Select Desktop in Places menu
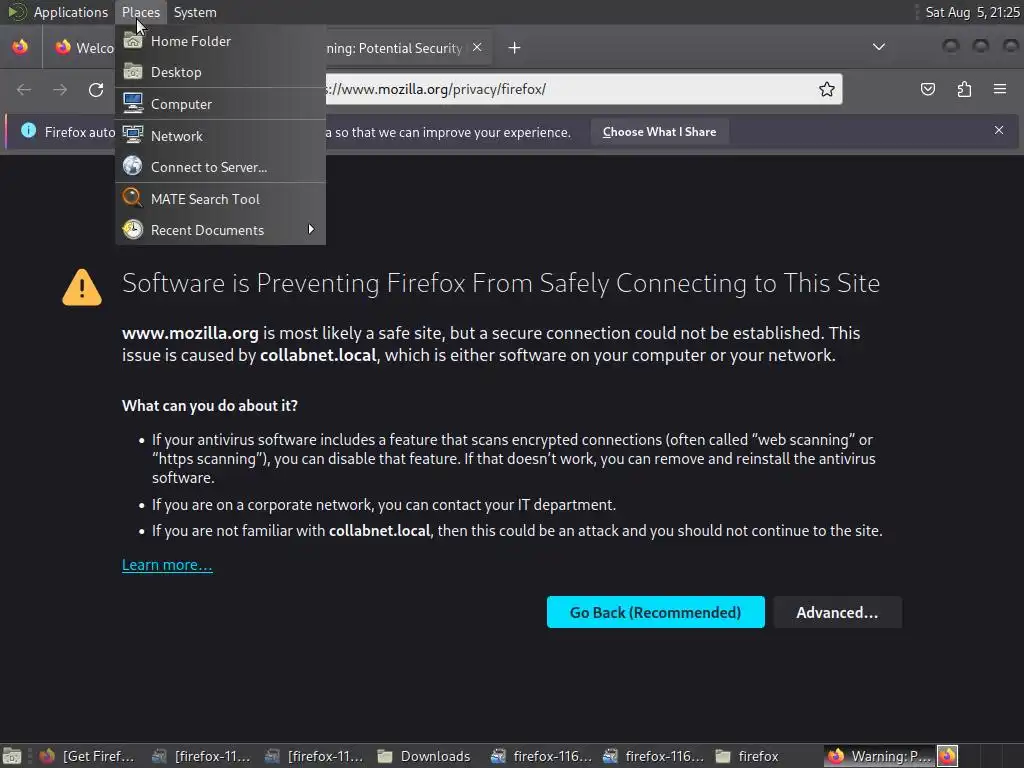 220,72
